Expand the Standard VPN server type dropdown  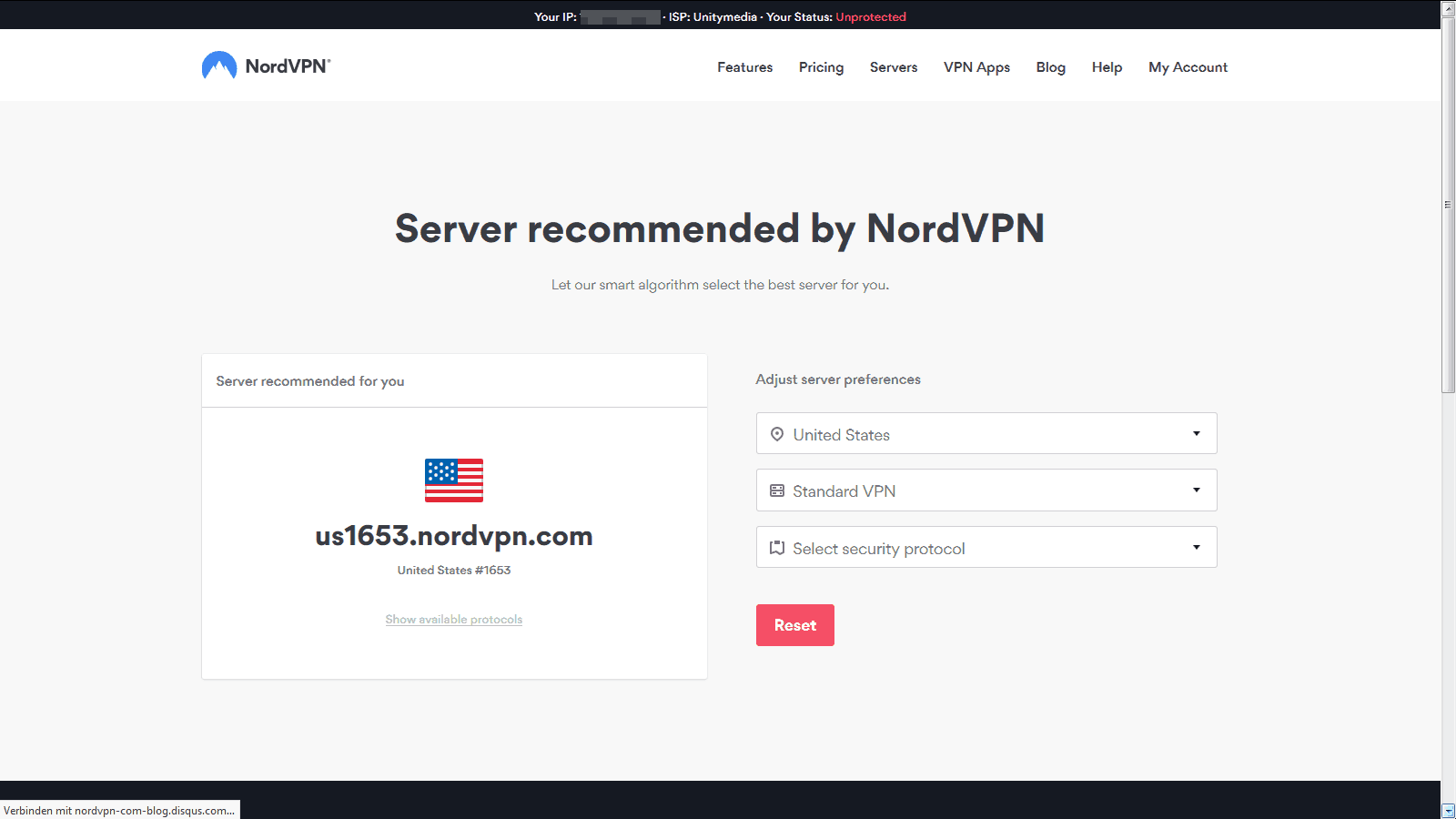click(986, 490)
